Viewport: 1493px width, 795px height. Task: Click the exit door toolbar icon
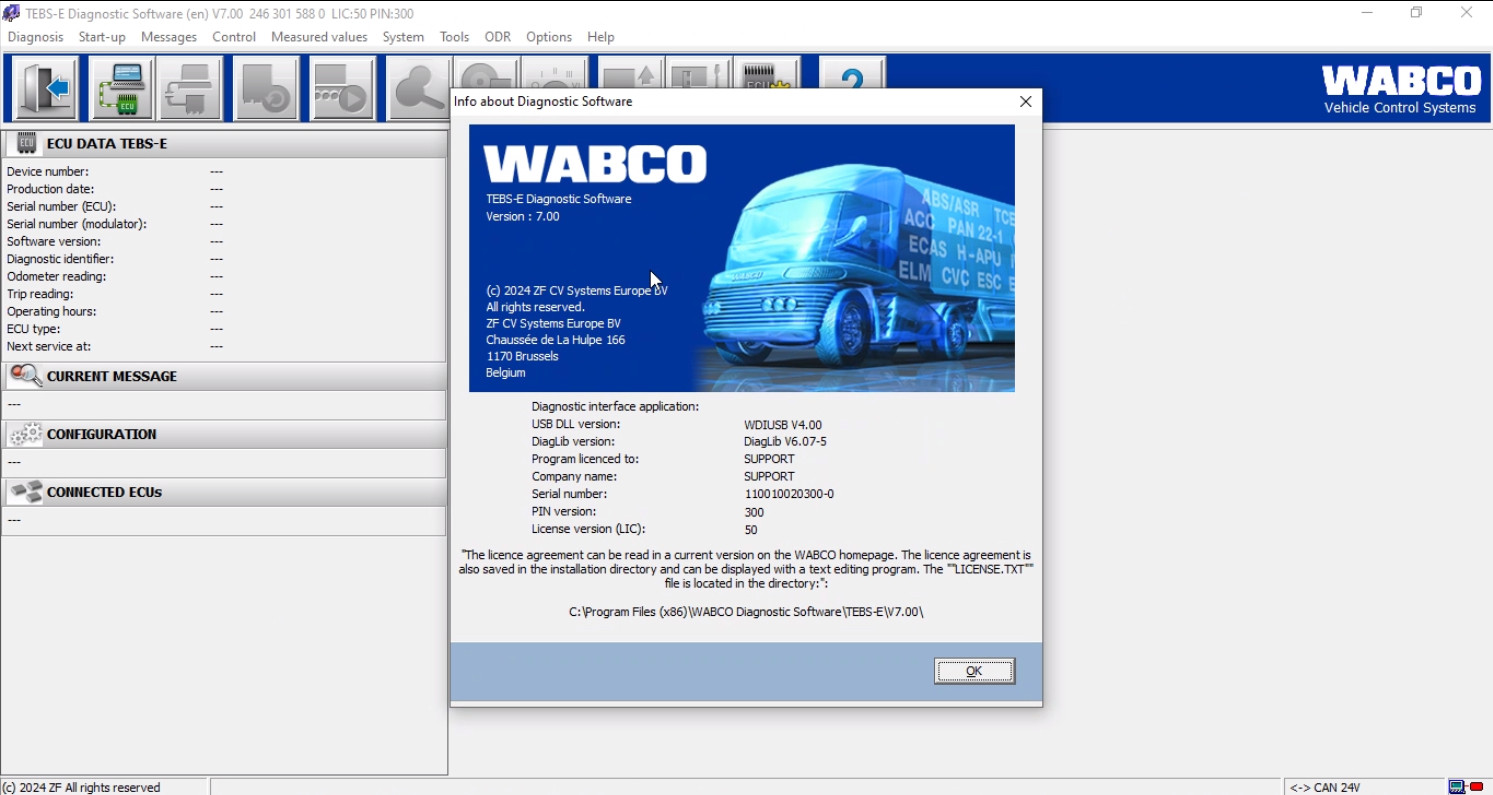(46, 89)
